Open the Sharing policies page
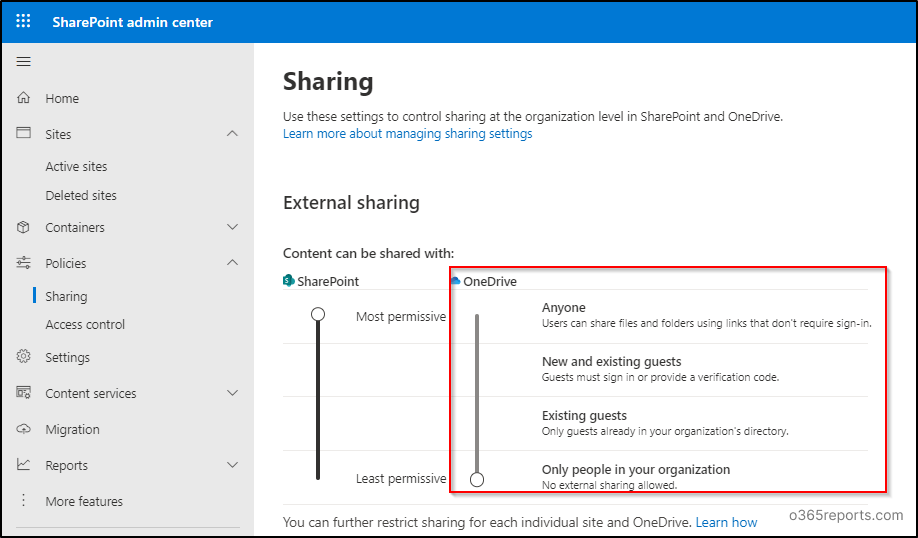This screenshot has height=538, width=918. pos(66,296)
